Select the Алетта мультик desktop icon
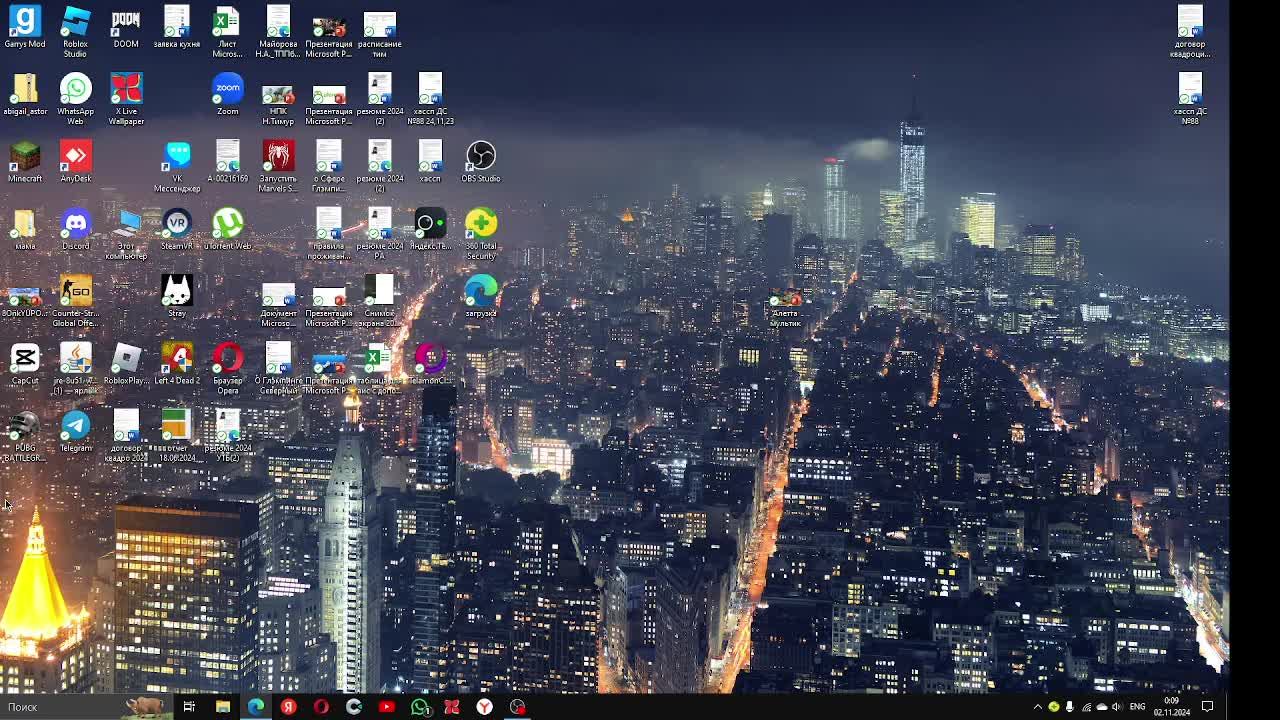This screenshot has height=720, width=1280. pyautogui.click(x=786, y=306)
